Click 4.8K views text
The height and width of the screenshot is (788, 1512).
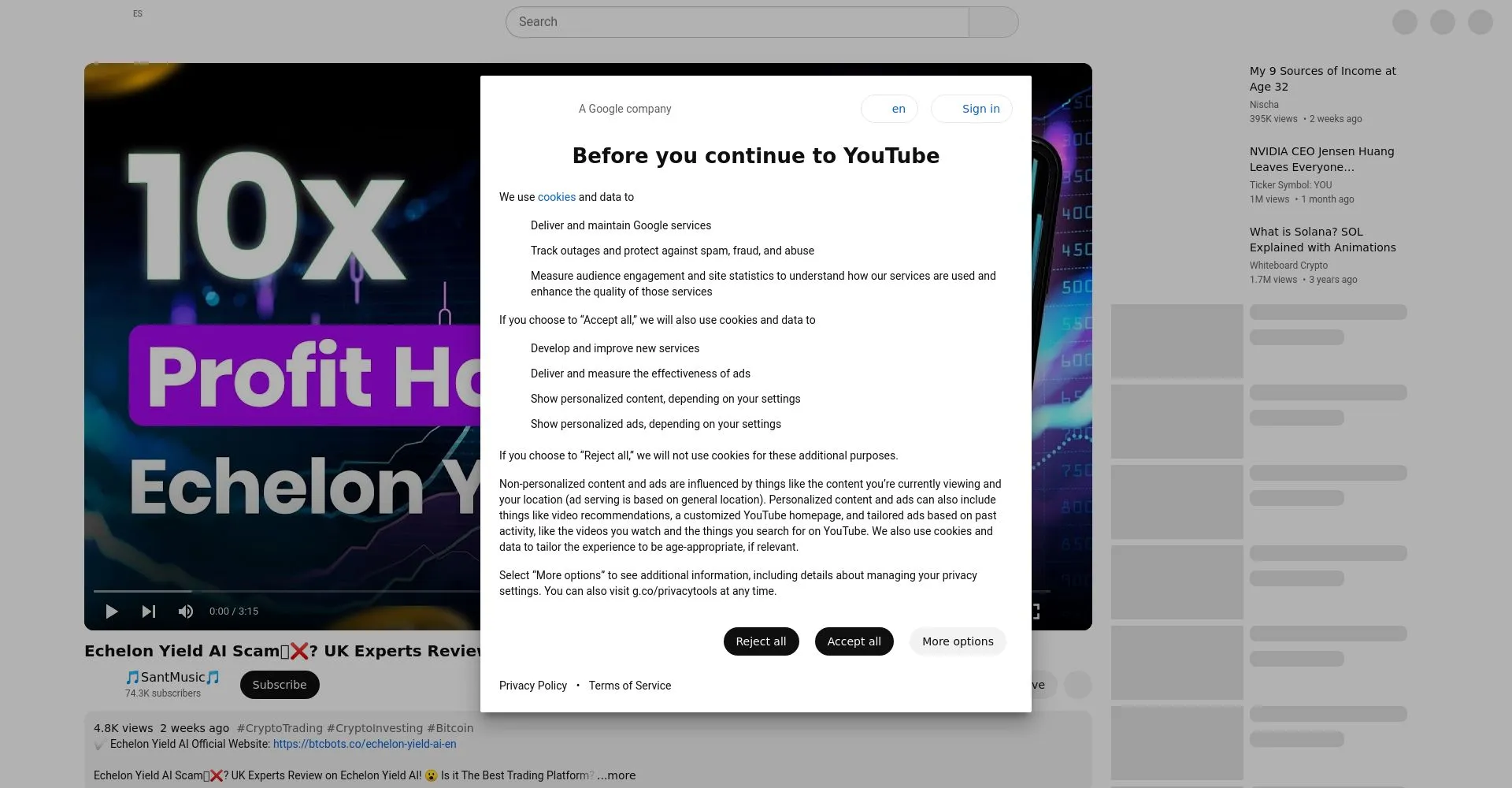[124, 728]
